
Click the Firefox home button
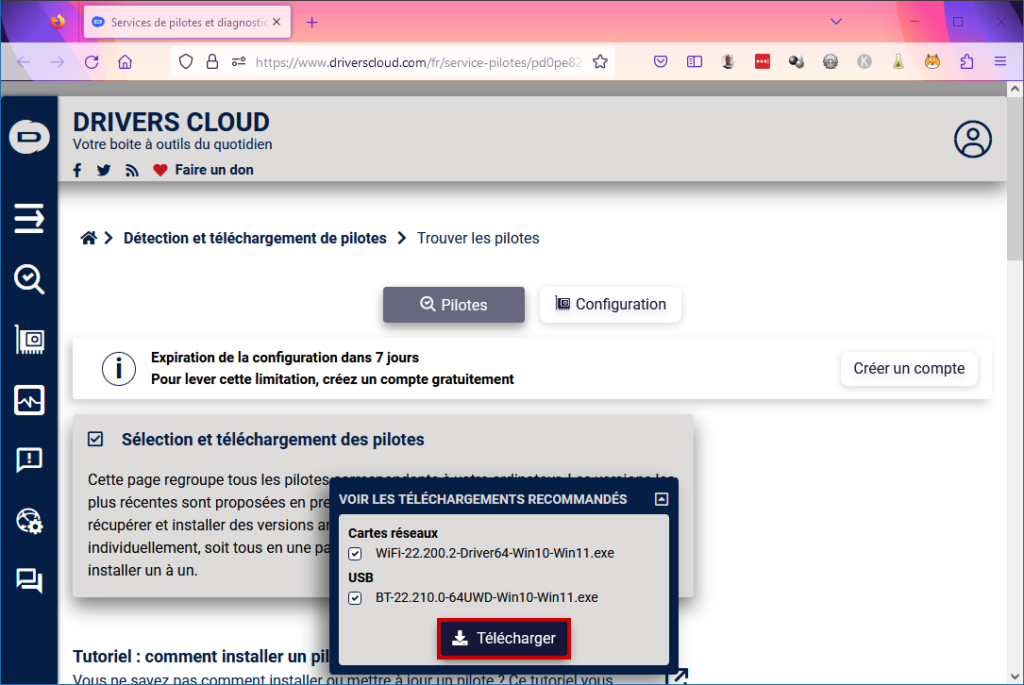point(125,62)
